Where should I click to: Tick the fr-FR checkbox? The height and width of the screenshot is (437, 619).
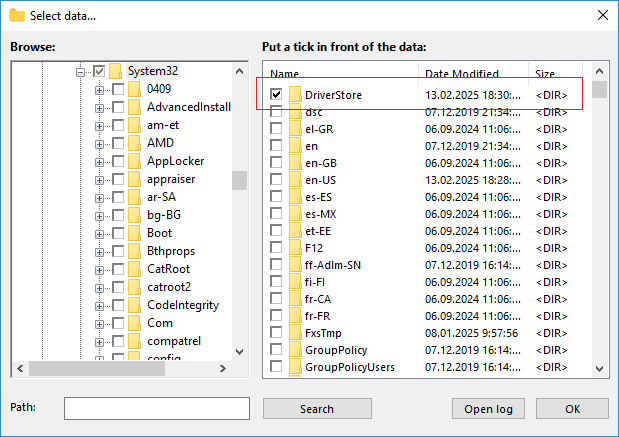click(x=276, y=315)
